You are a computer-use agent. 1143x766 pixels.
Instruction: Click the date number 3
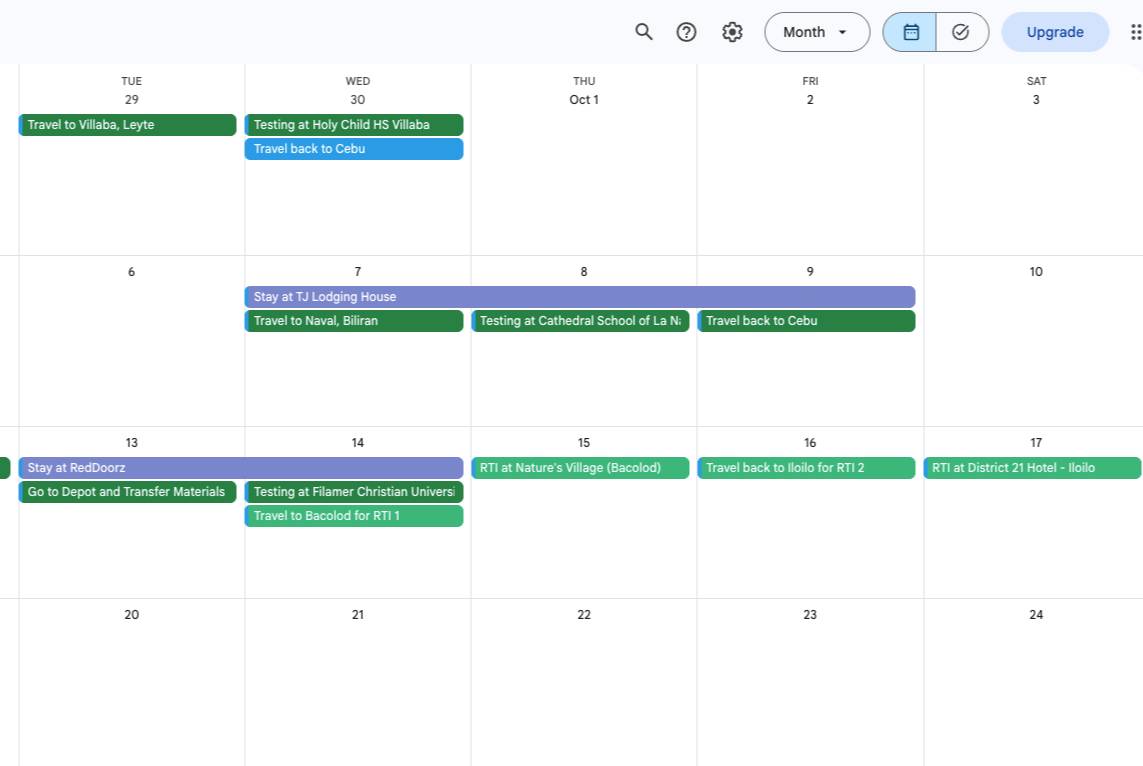click(x=1036, y=100)
